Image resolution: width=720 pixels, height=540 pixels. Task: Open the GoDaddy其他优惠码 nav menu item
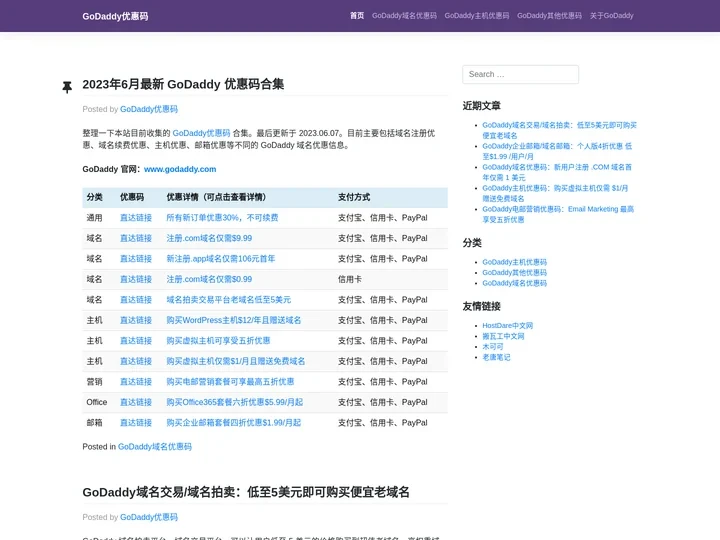(549, 16)
